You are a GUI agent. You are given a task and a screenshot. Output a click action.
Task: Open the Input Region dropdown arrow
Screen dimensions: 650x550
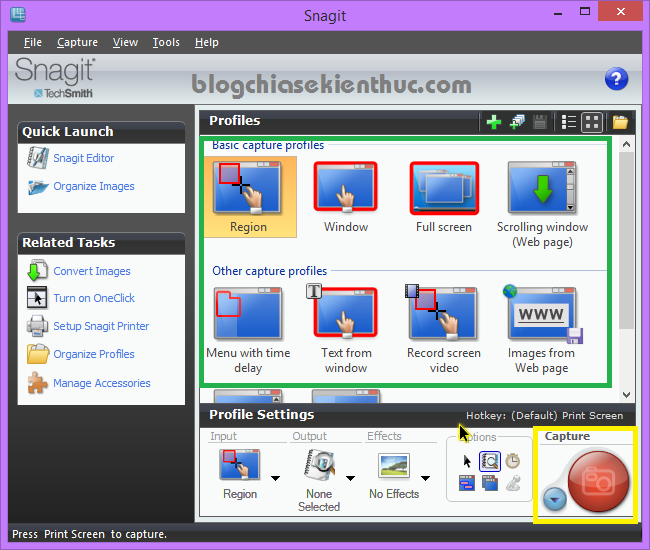(x=275, y=478)
